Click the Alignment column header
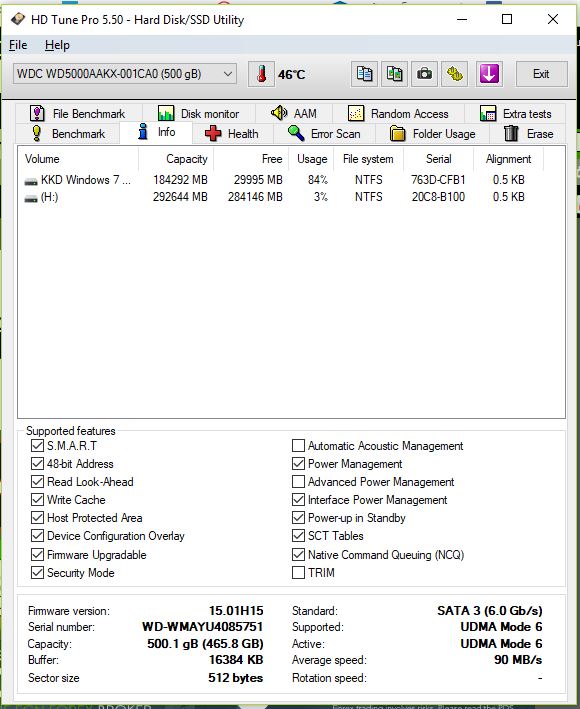Viewport: 580px width, 709px height. 509,159
